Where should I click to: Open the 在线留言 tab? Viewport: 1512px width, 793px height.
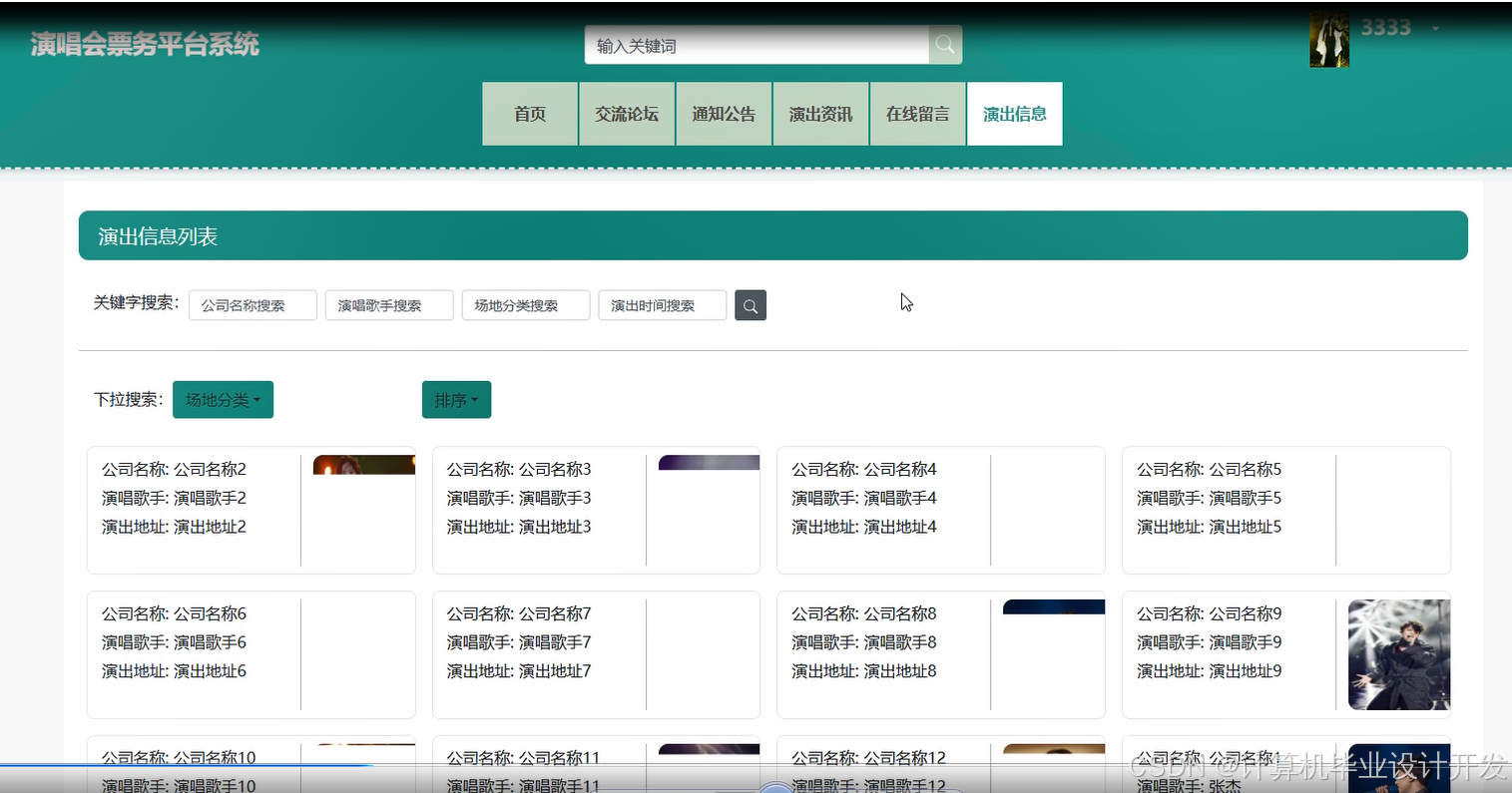[917, 114]
